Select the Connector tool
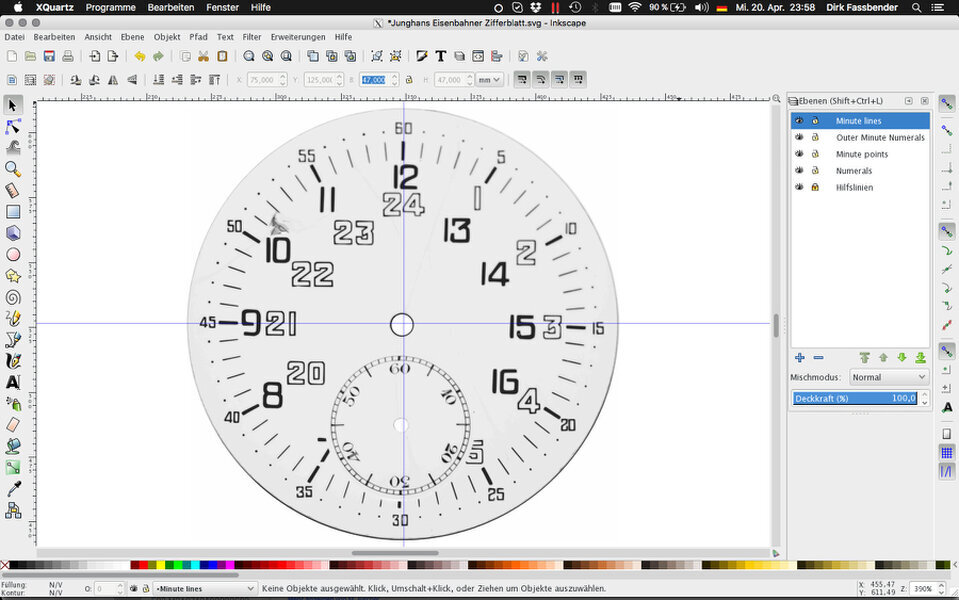This screenshot has height=600, width=959. coord(13,510)
